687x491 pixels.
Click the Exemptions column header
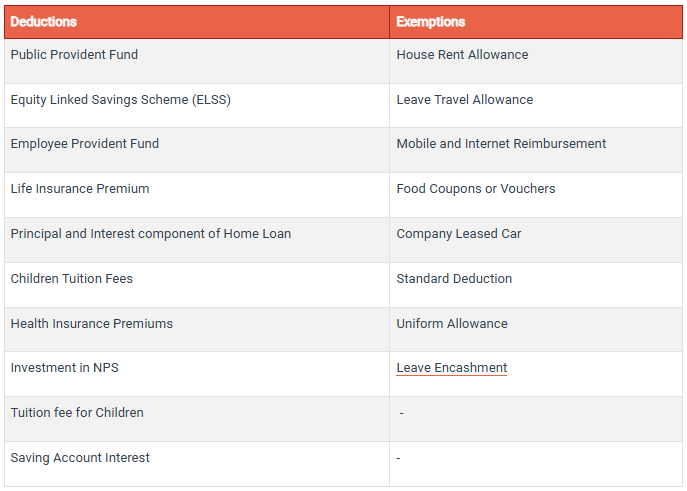pyautogui.click(x=430, y=22)
